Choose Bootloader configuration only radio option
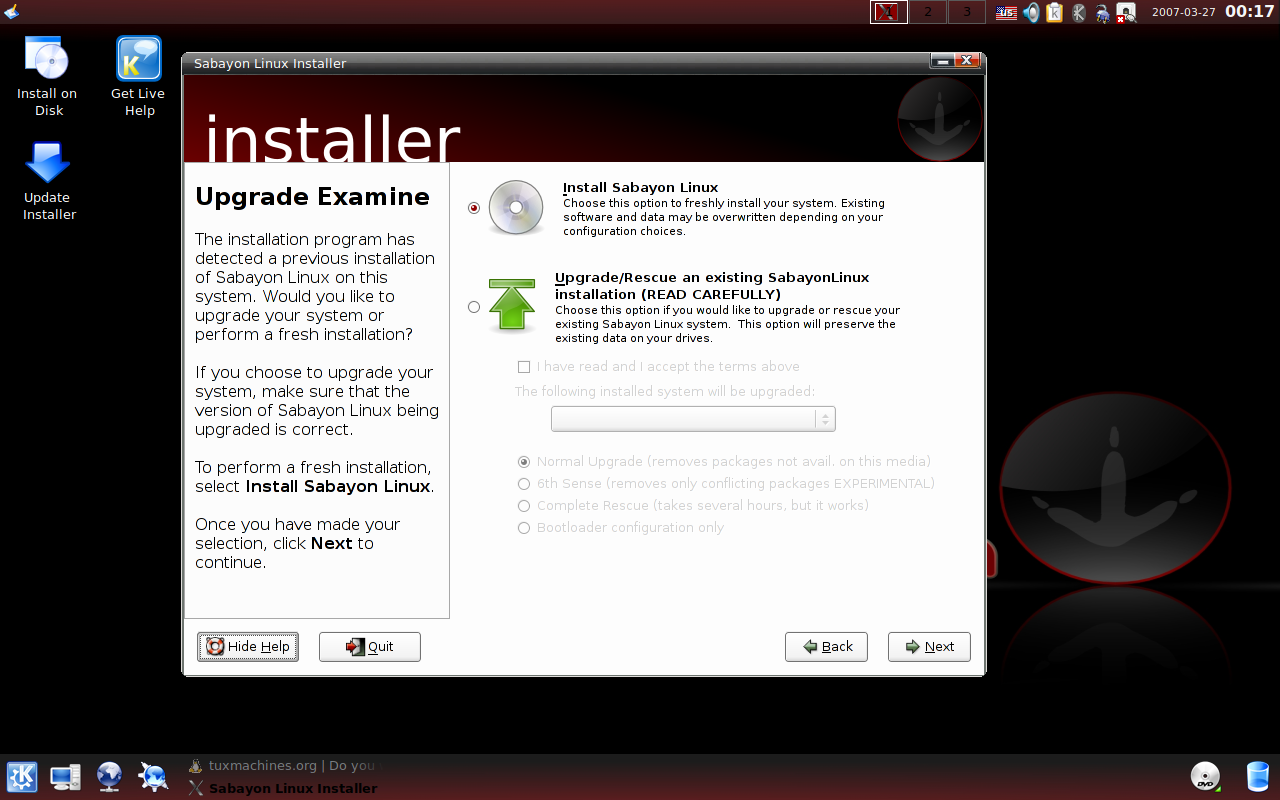Screen dimensions: 1280x800 pos(523,528)
